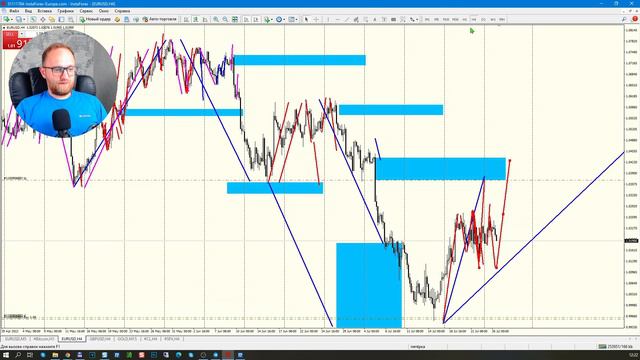This screenshot has height=360, width=640.
Task: Select the Text 'A' tool
Action: pyautogui.click(x=375, y=19)
